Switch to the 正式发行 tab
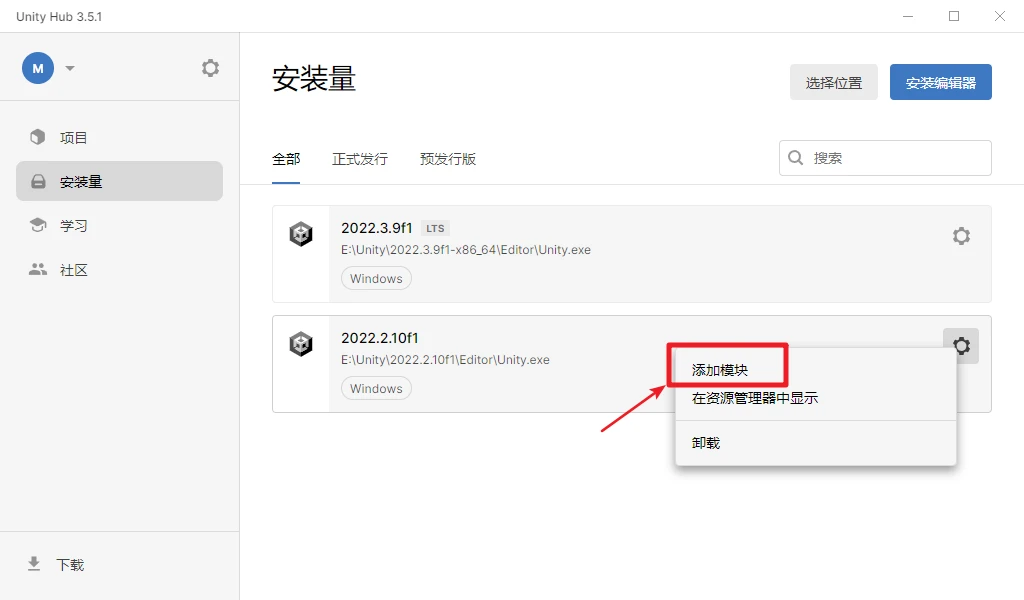The height and width of the screenshot is (600, 1024). point(360,159)
